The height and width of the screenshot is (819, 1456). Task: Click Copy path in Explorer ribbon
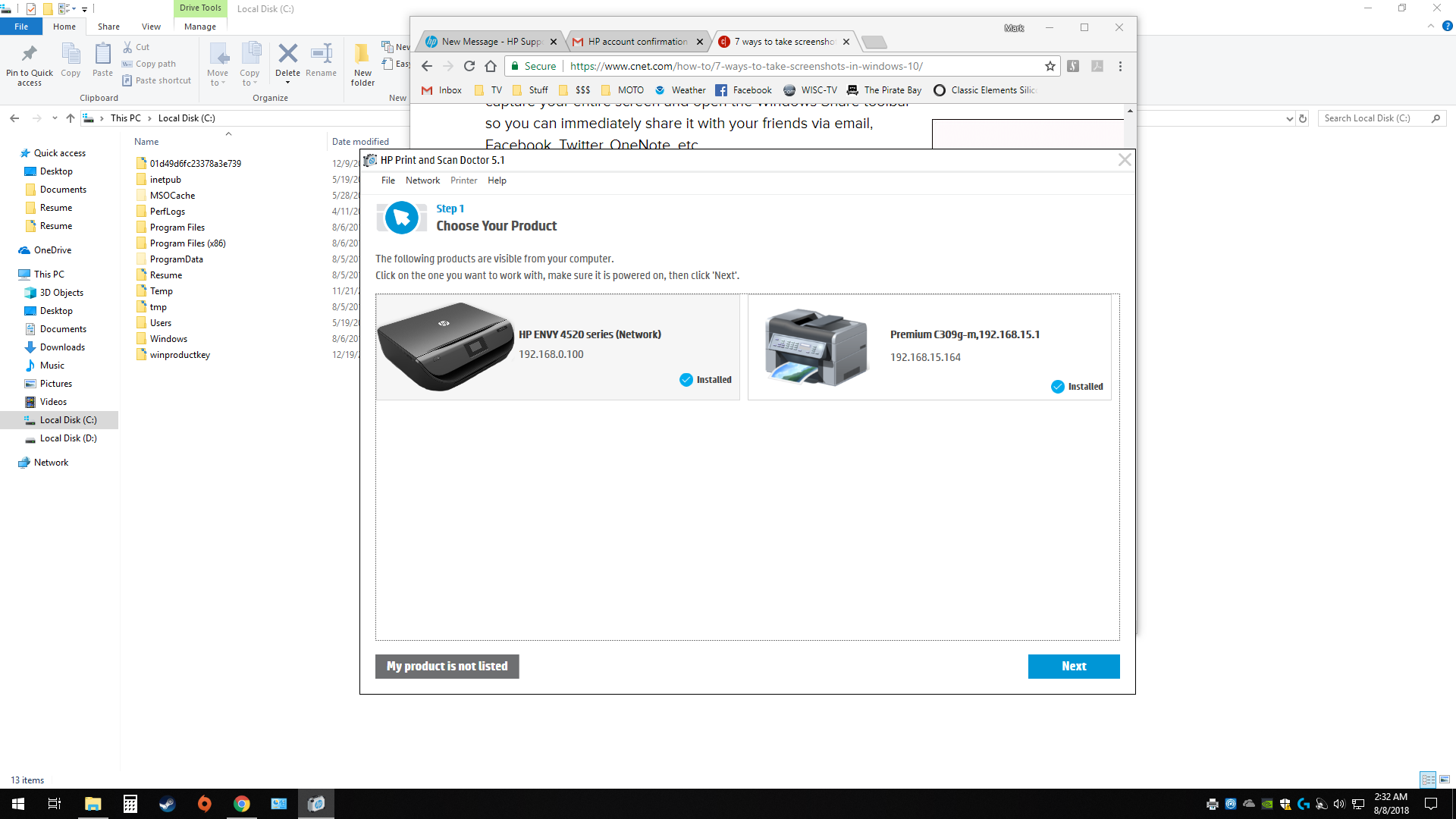[x=149, y=64]
